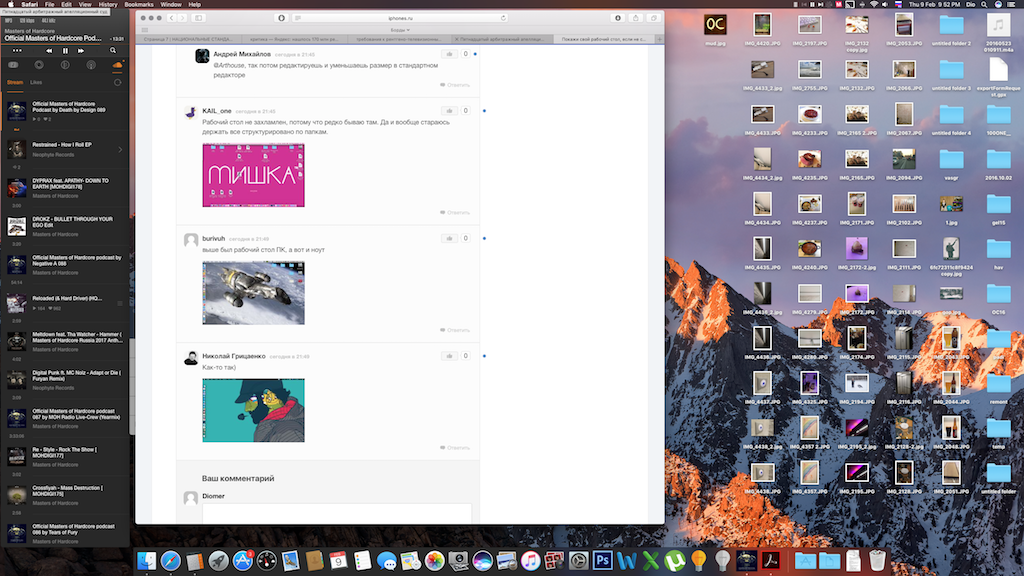Skip to next track in music player

81,50
